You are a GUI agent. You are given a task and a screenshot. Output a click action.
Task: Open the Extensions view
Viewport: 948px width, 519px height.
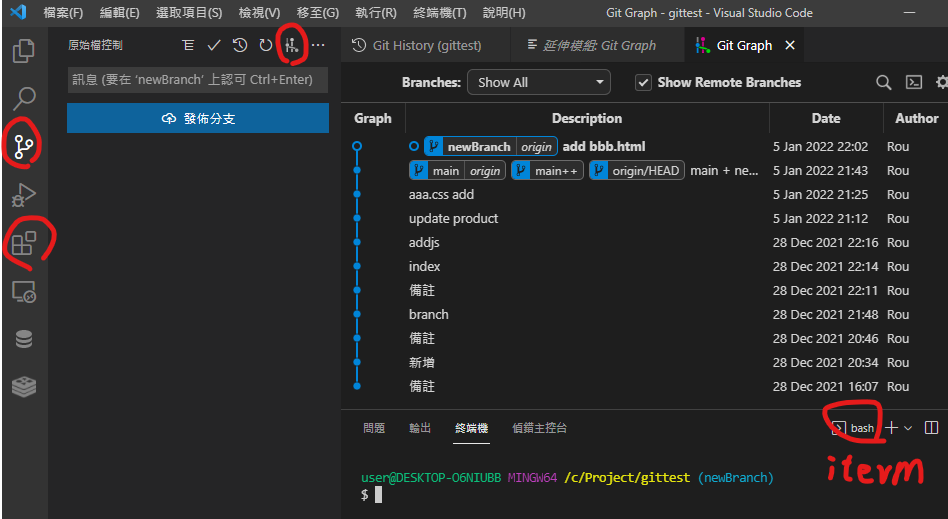pyautogui.click(x=24, y=243)
